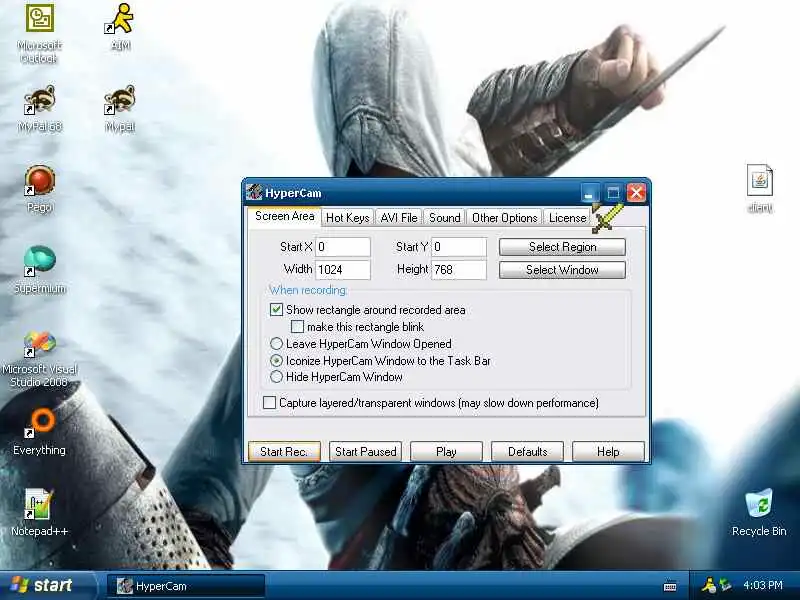800x600 pixels.
Task: Click the HyperCam title bar icon
Action: (x=254, y=193)
